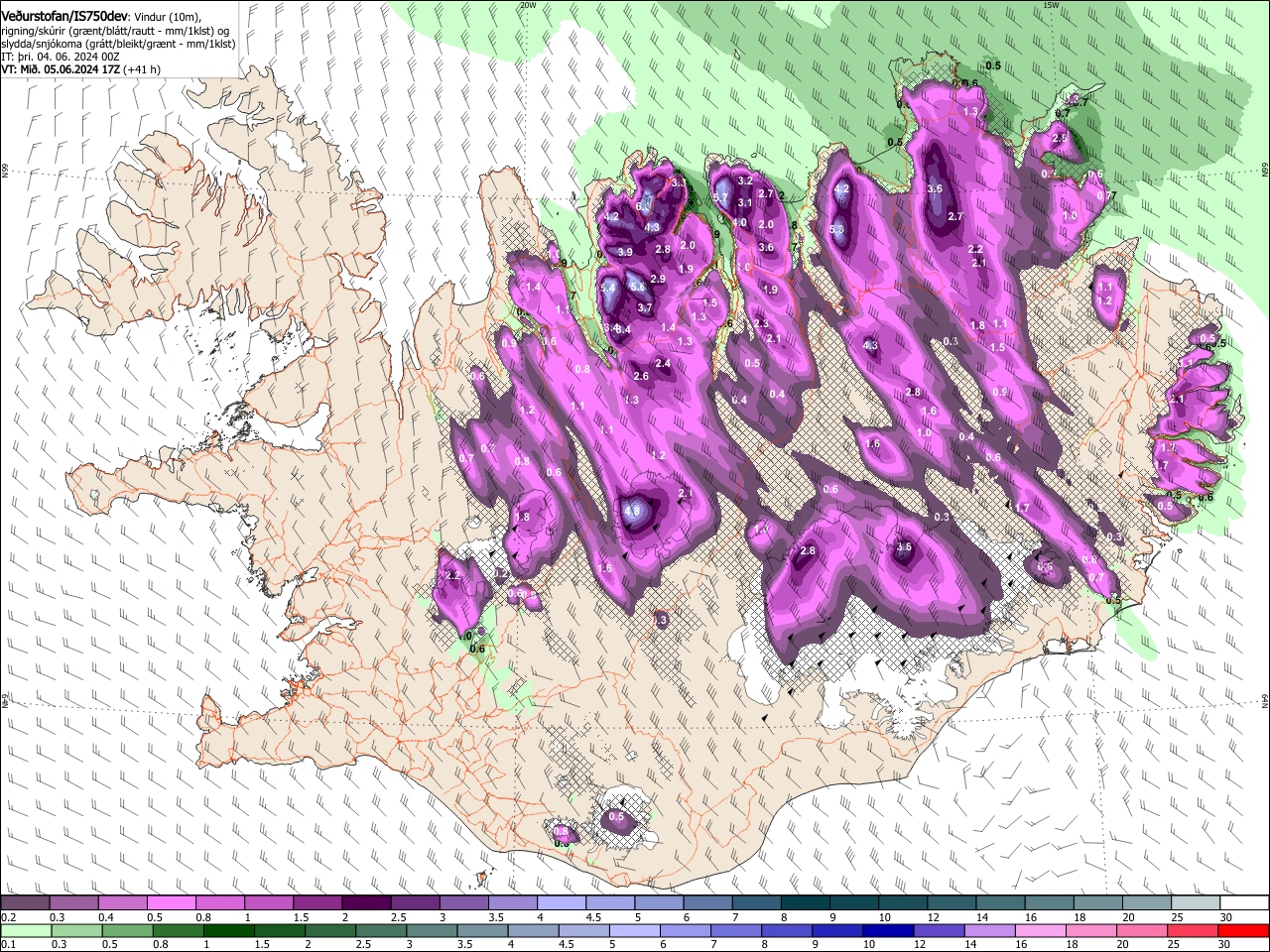Click the 5.3 precipitation value on the map

pos(837,230)
